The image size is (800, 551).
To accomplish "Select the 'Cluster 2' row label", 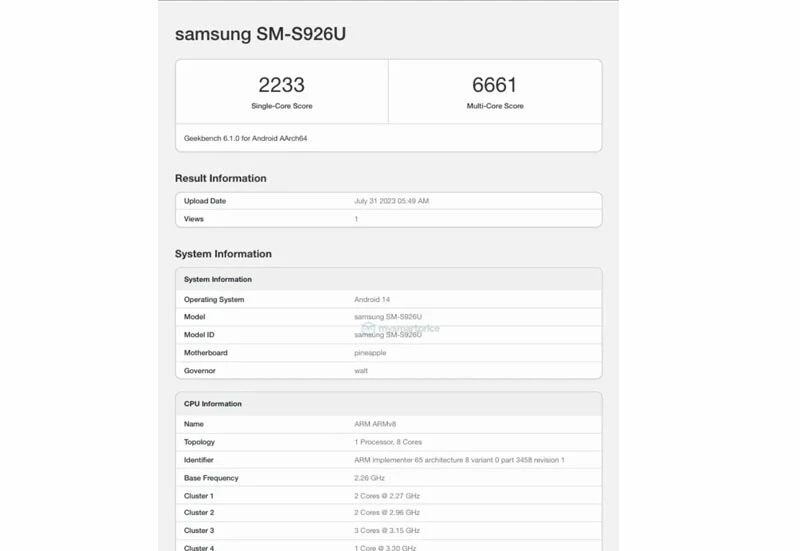I will pyautogui.click(x=199, y=512).
